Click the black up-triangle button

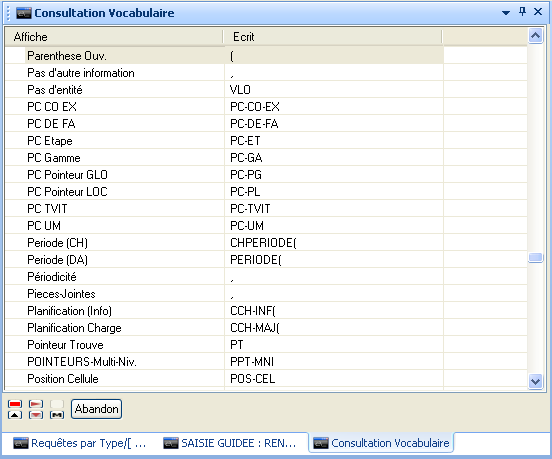pyautogui.click(x=15, y=415)
